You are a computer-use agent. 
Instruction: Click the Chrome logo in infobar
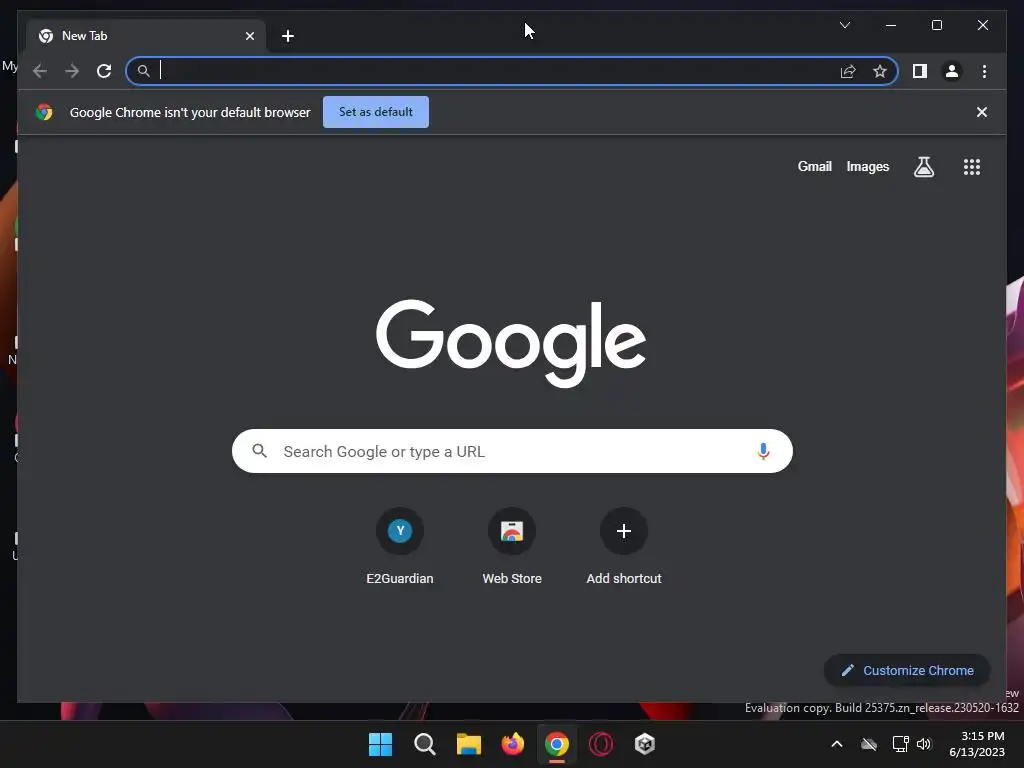coord(44,112)
